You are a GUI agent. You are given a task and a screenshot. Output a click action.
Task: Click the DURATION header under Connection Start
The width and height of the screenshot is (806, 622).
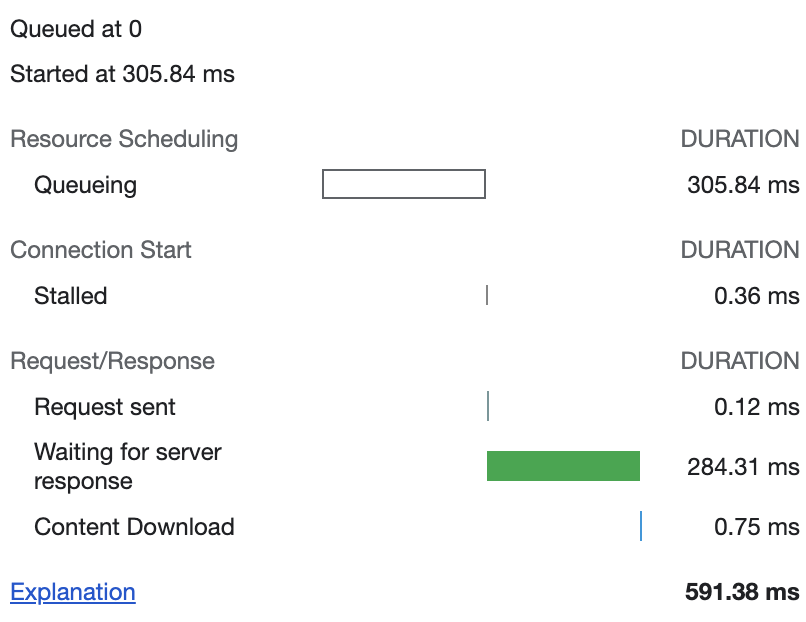click(740, 250)
